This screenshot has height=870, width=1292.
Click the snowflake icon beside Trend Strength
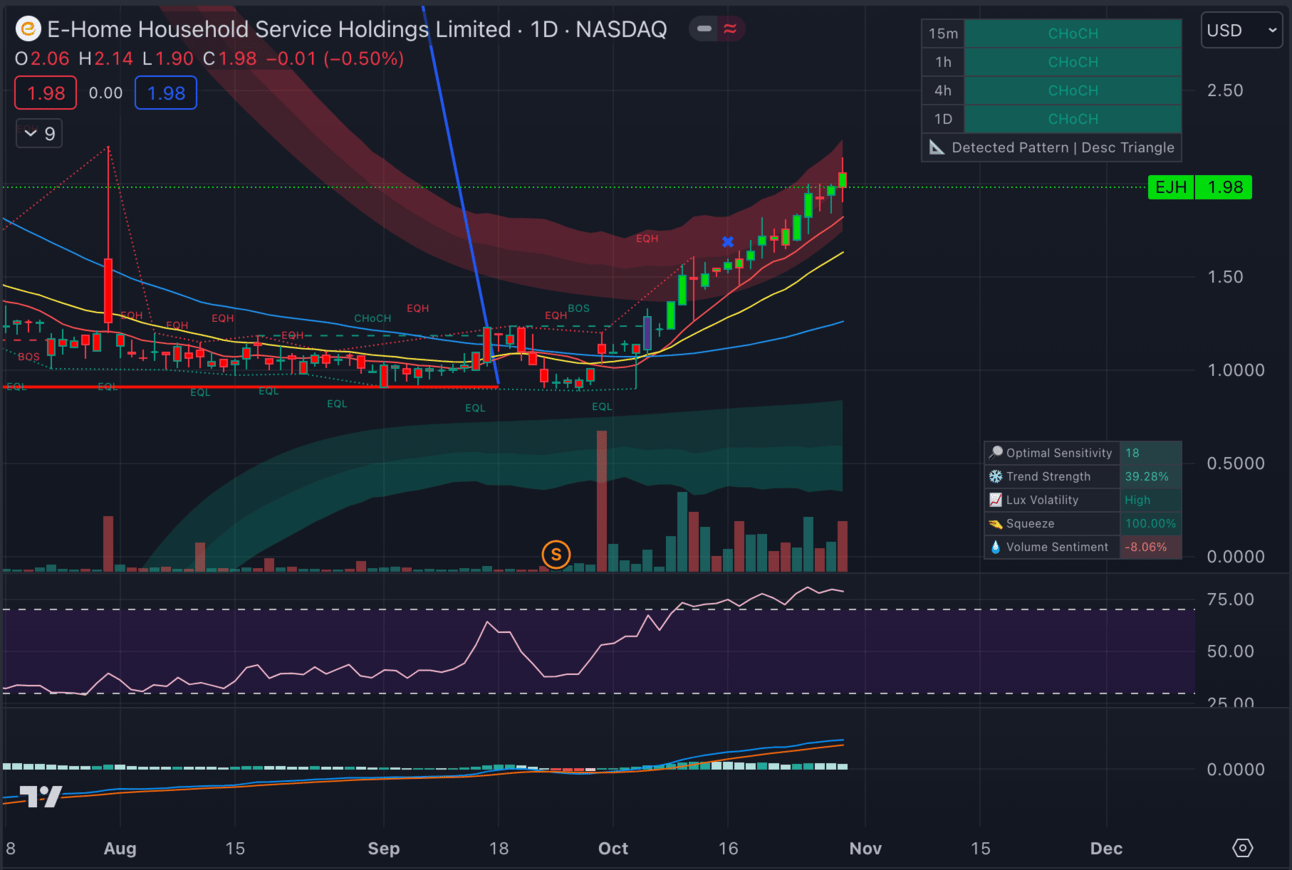point(995,476)
